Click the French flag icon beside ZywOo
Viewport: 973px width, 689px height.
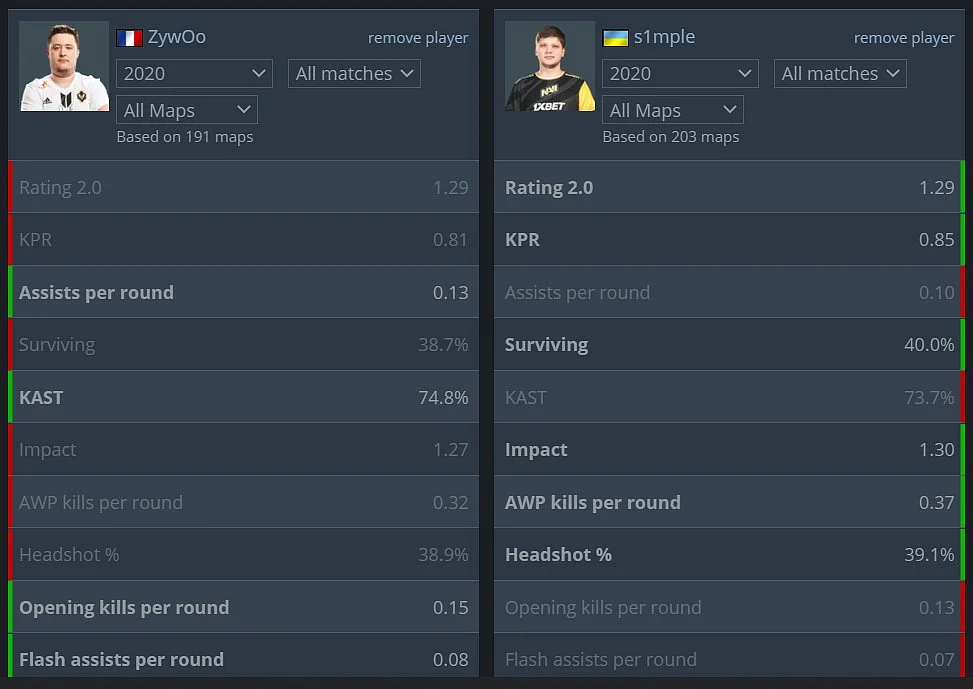point(129,38)
